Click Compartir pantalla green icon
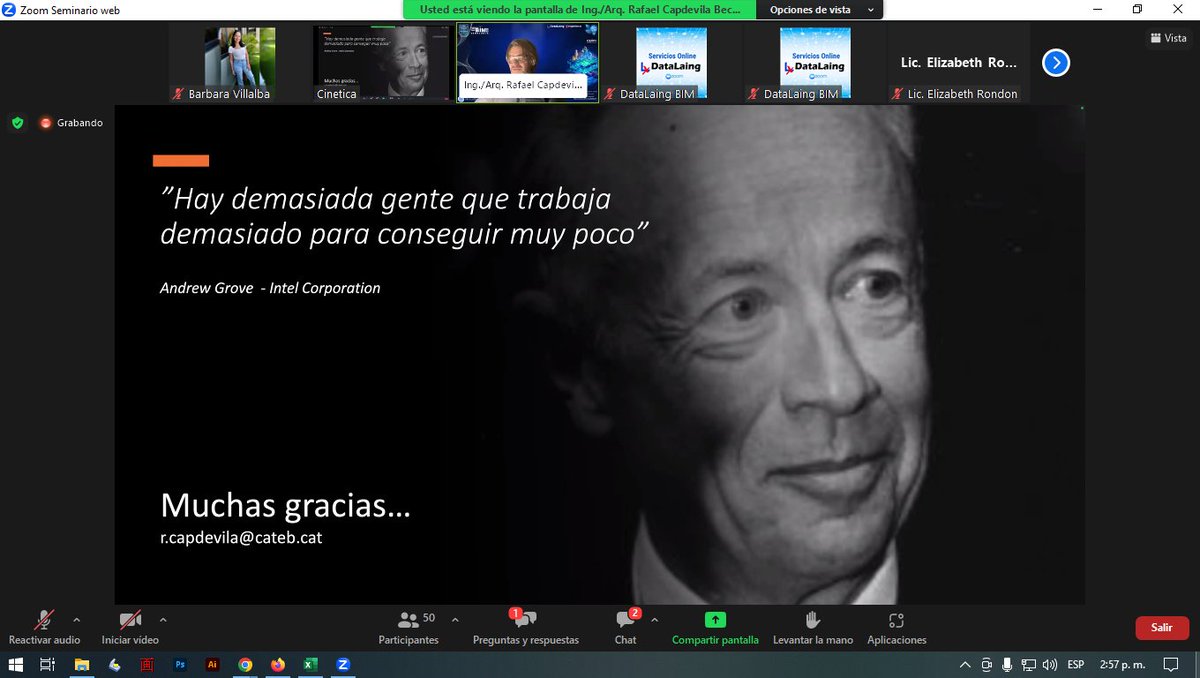Screen dimensions: 1200x678 point(715,620)
